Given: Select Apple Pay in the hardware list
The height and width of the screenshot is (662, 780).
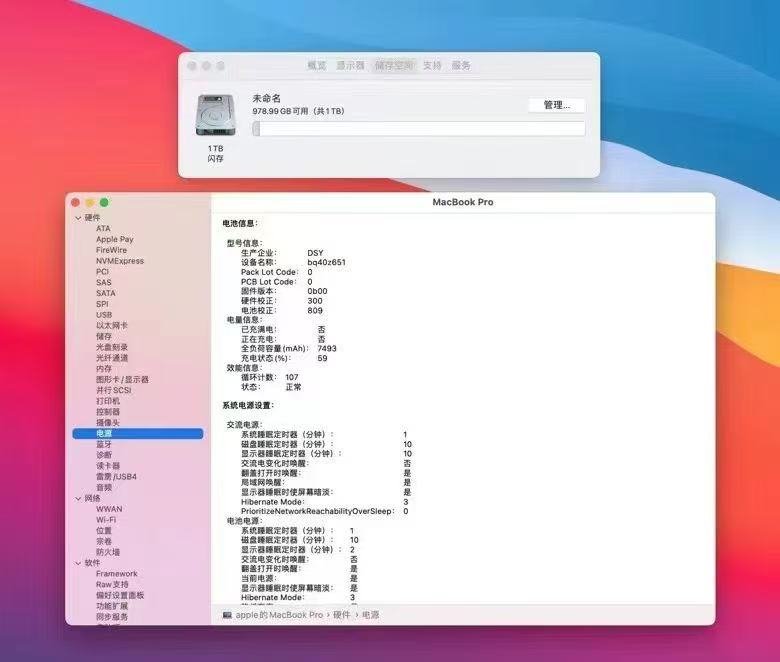Looking at the screenshot, I should click(115, 239).
